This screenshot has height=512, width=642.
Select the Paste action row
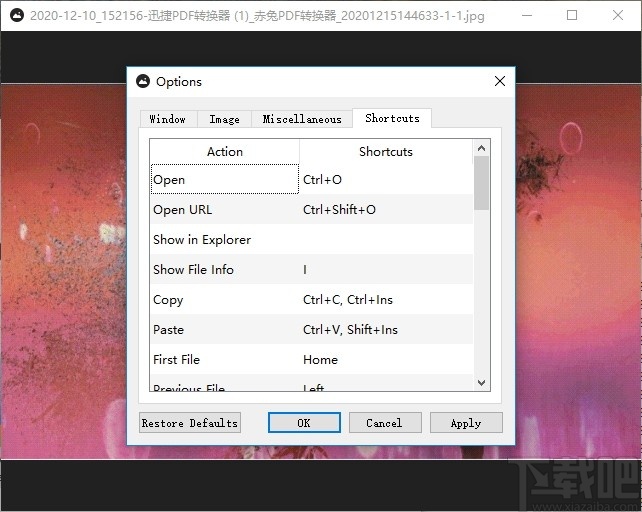[225, 329]
